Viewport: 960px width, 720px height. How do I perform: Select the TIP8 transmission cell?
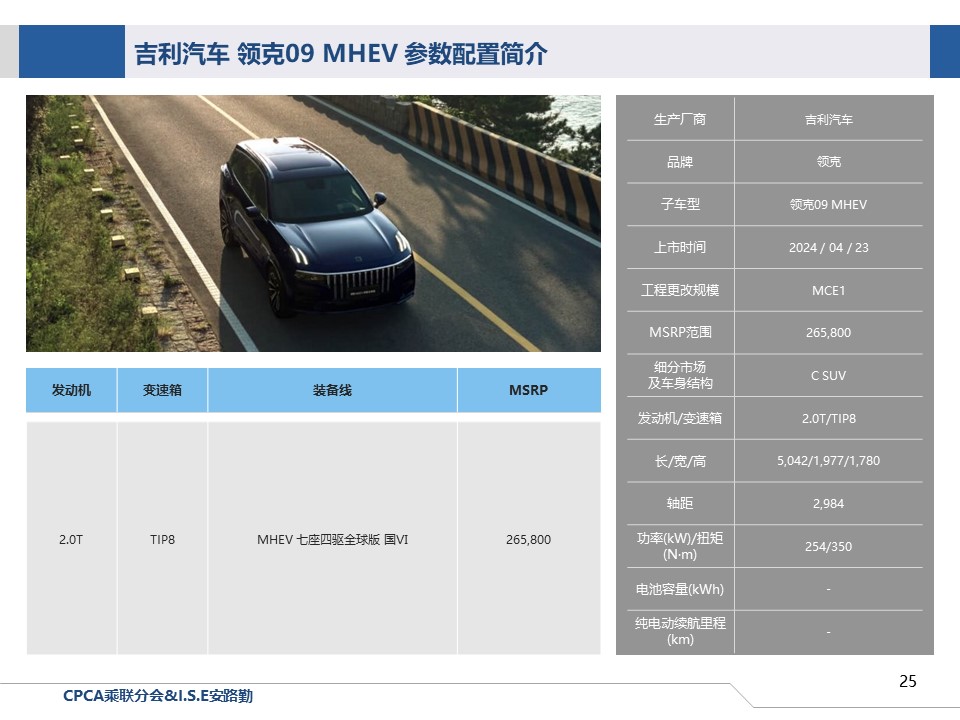point(162,539)
